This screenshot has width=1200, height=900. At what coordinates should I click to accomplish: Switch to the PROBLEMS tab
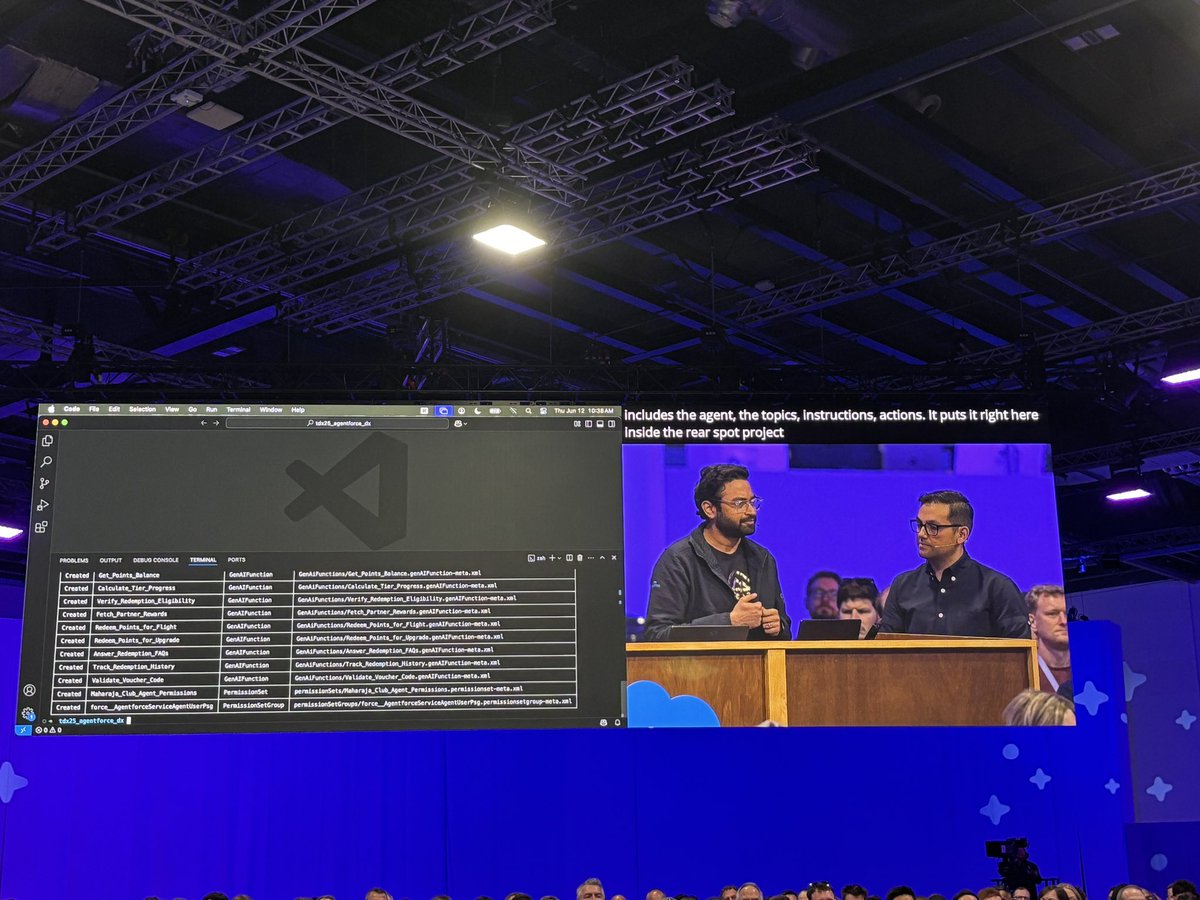[74, 560]
